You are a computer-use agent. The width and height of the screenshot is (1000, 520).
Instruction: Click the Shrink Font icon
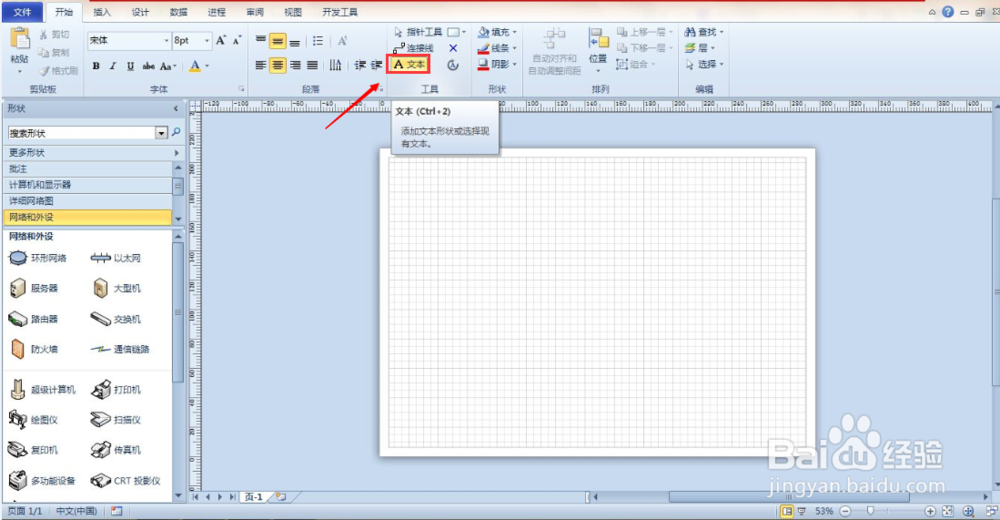coord(237,40)
